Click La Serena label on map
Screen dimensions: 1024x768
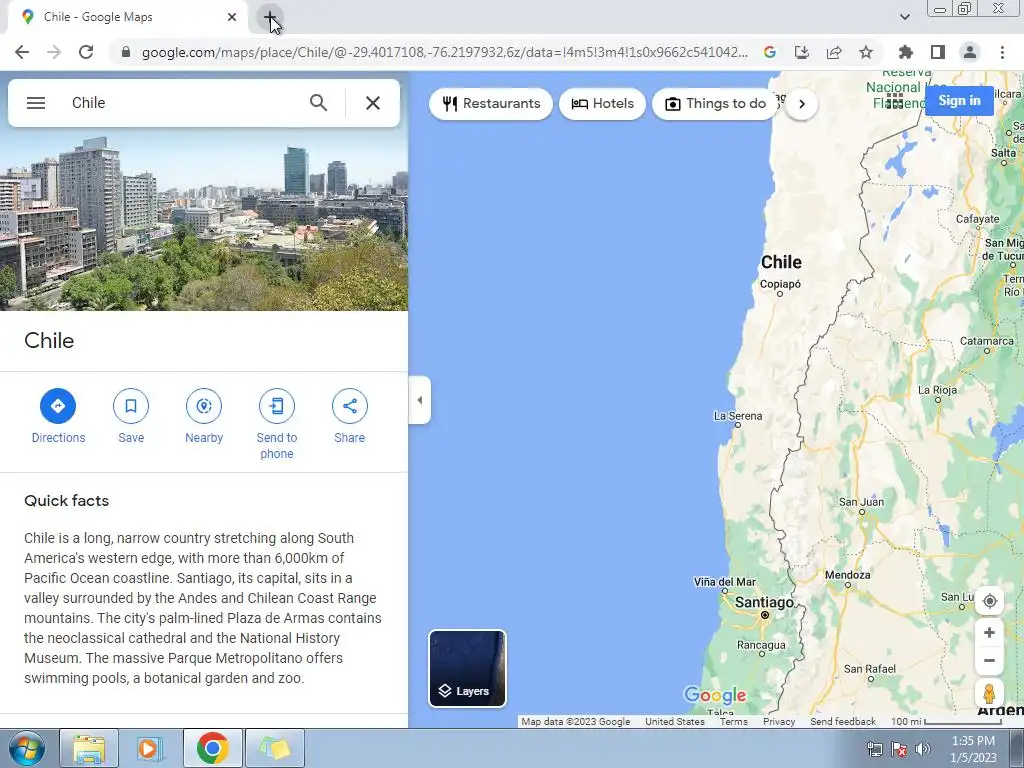pyautogui.click(x=738, y=416)
